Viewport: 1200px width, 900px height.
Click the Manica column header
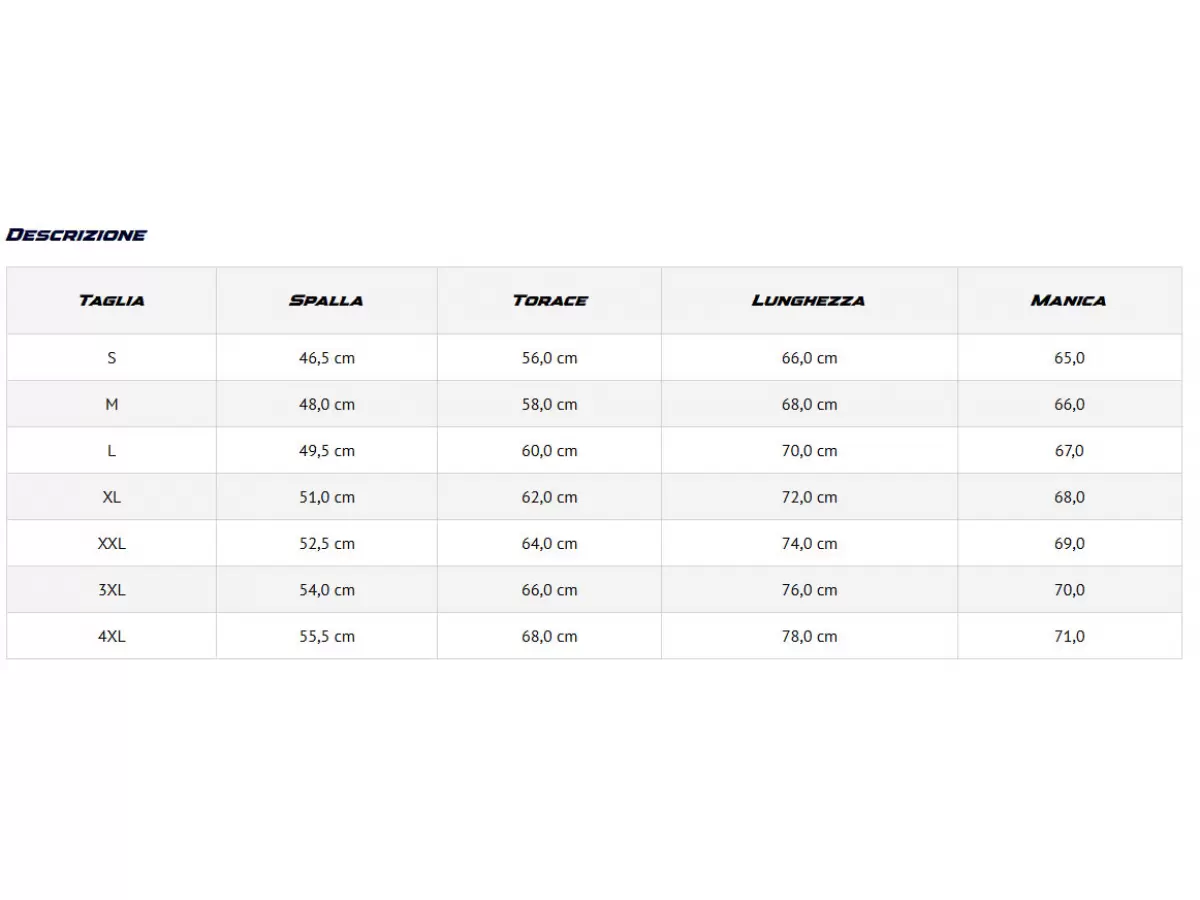(x=1069, y=300)
